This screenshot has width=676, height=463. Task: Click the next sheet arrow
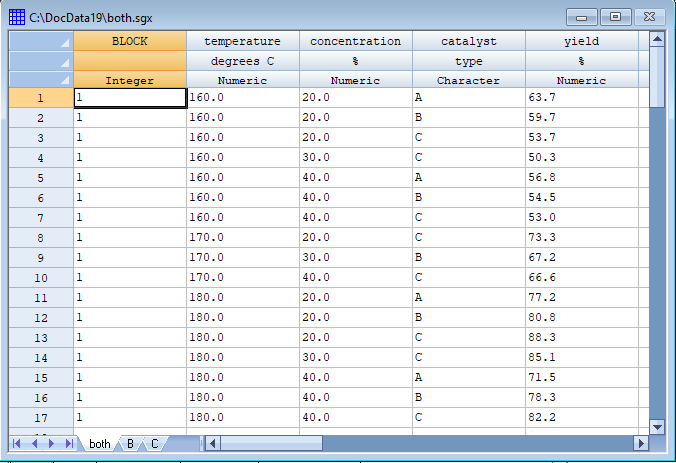pos(52,443)
